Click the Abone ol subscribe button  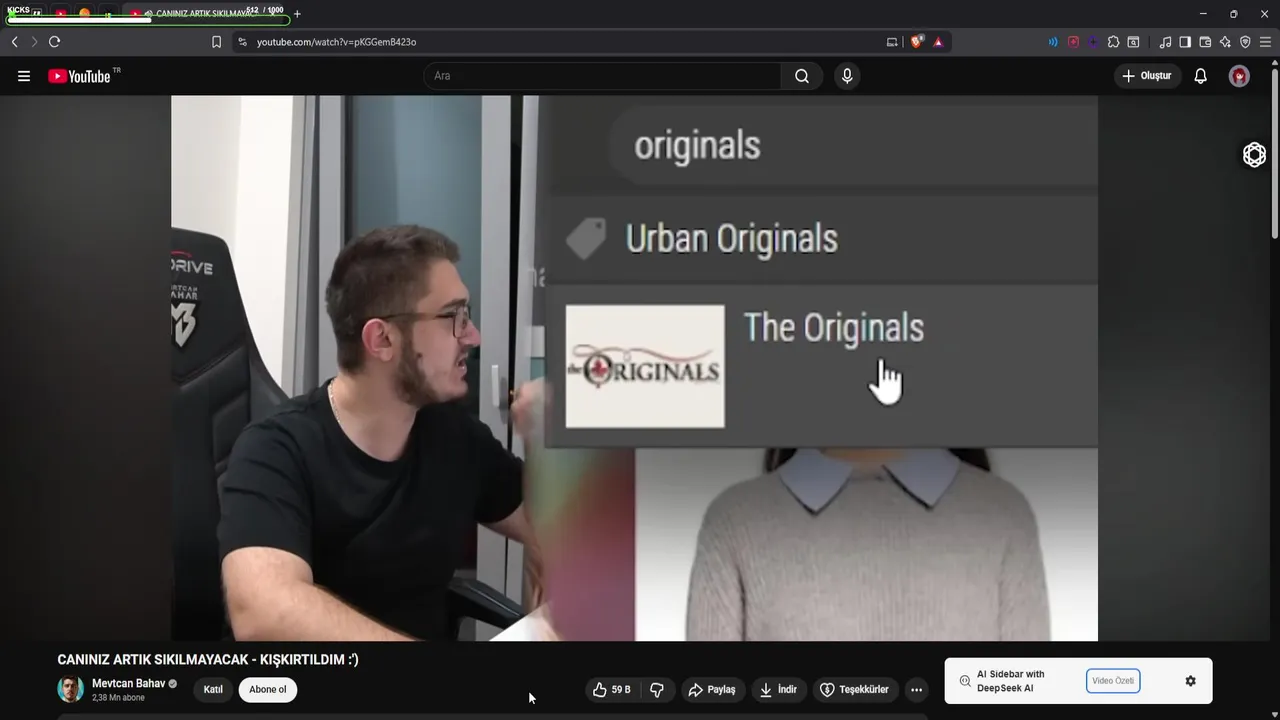click(x=268, y=690)
